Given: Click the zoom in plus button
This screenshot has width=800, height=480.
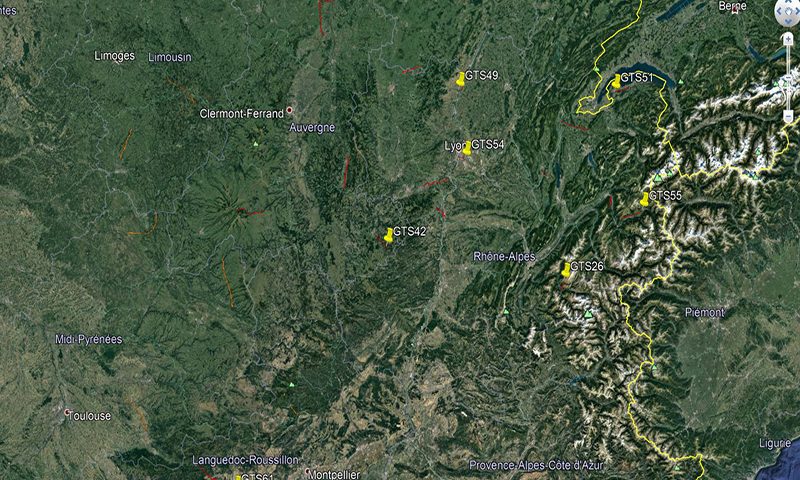Looking at the screenshot, I should point(788,39).
